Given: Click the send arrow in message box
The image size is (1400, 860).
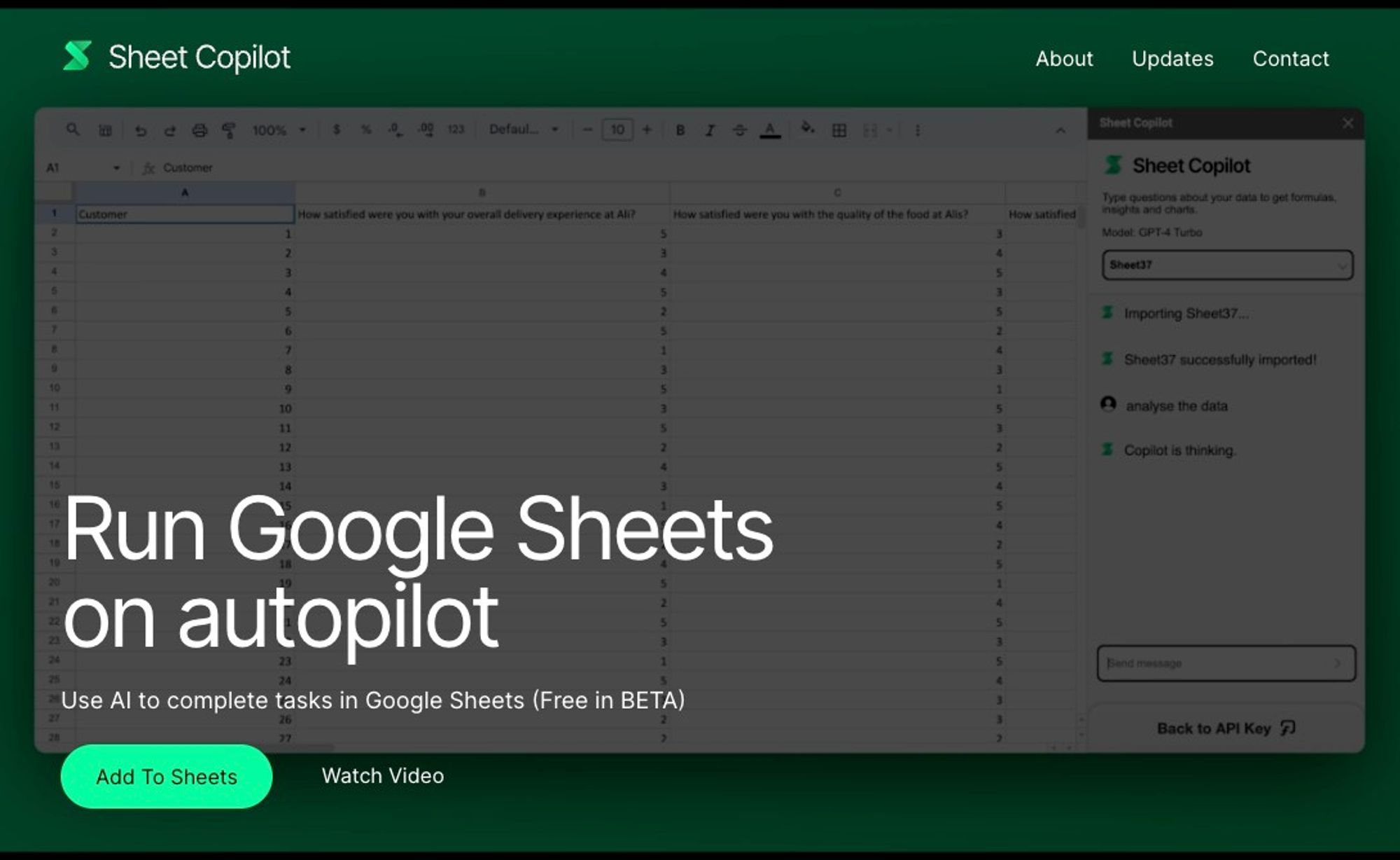Looking at the screenshot, I should point(1338,663).
